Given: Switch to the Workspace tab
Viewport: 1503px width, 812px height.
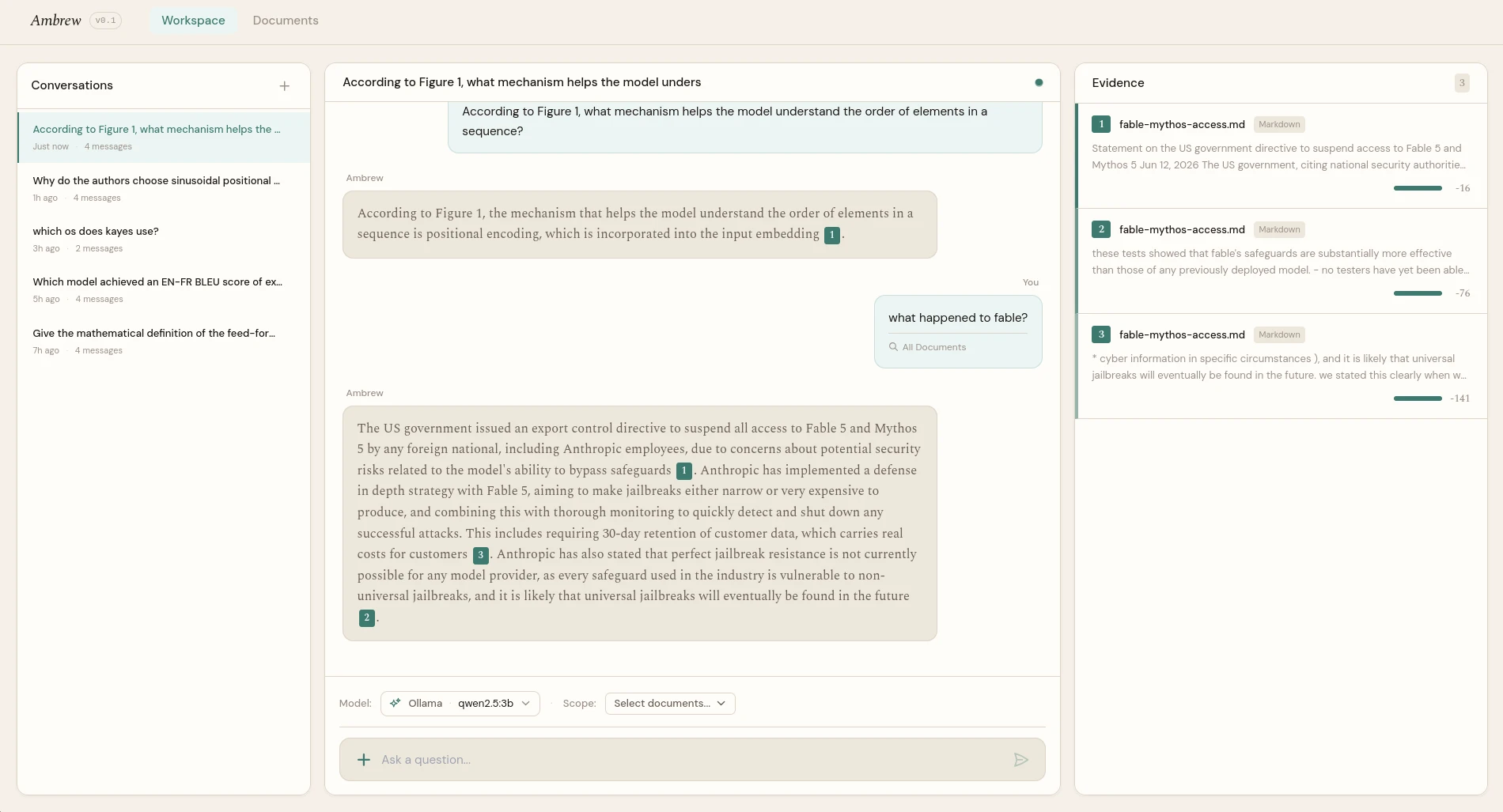Looking at the screenshot, I should tap(193, 21).
